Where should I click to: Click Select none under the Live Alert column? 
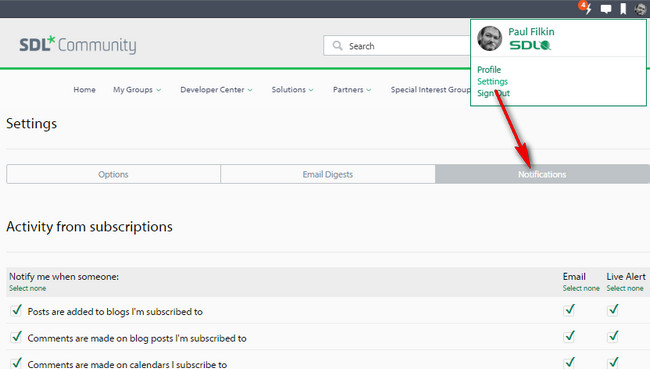coord(625,288)
